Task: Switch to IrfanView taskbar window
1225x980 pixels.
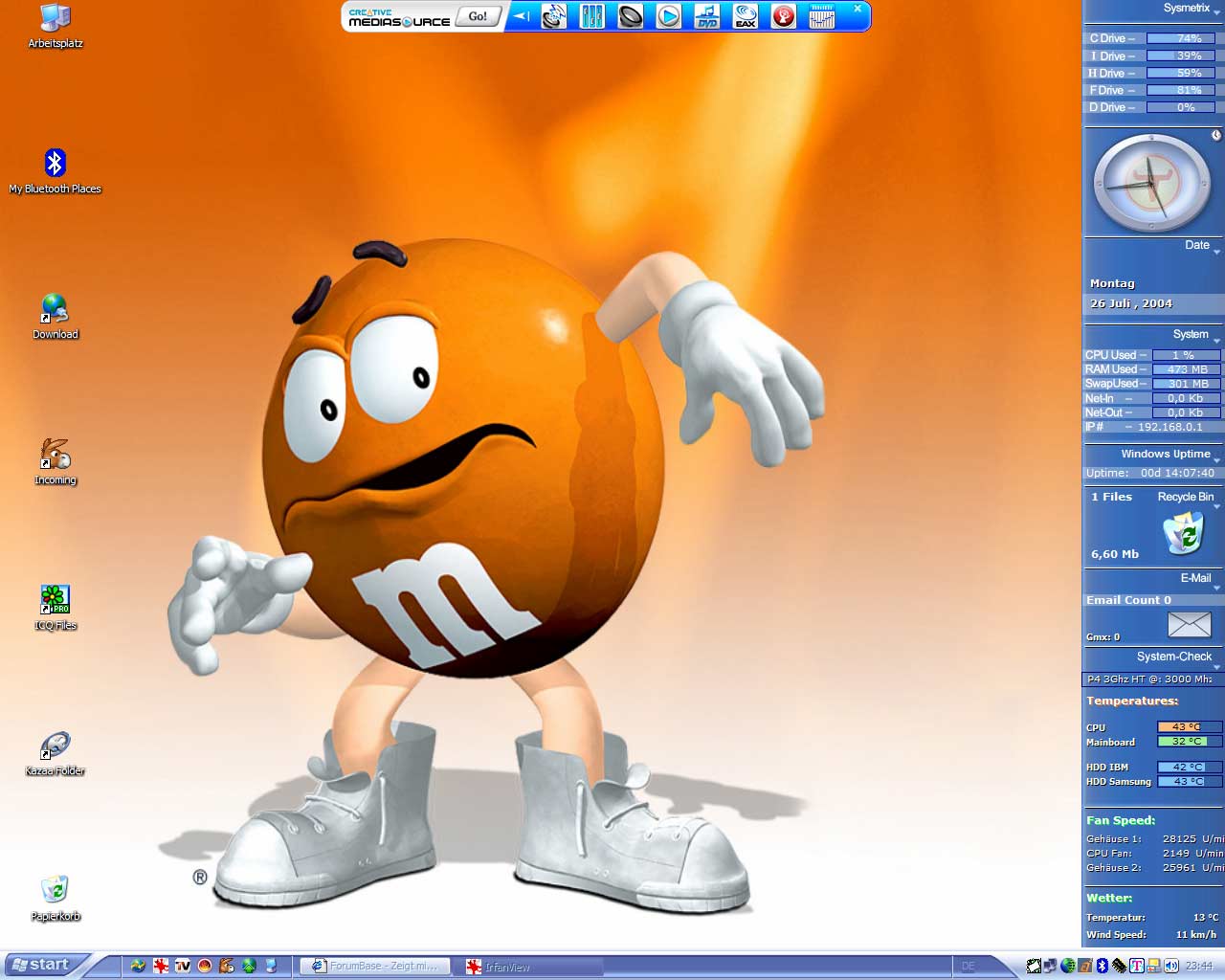Action: 527,967
